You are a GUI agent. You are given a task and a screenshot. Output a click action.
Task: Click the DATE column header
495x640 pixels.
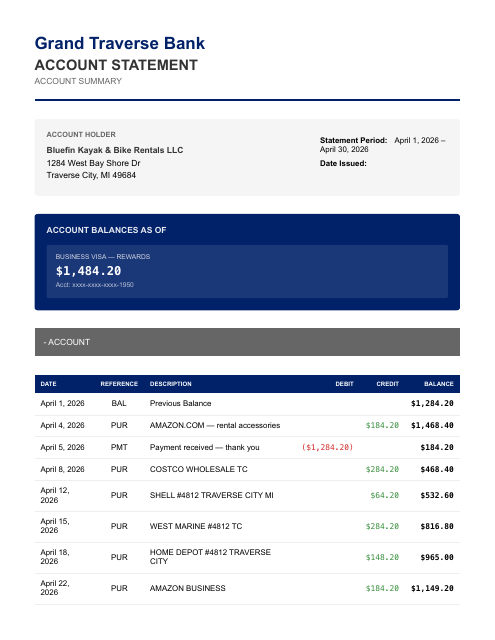coord(48,384)
